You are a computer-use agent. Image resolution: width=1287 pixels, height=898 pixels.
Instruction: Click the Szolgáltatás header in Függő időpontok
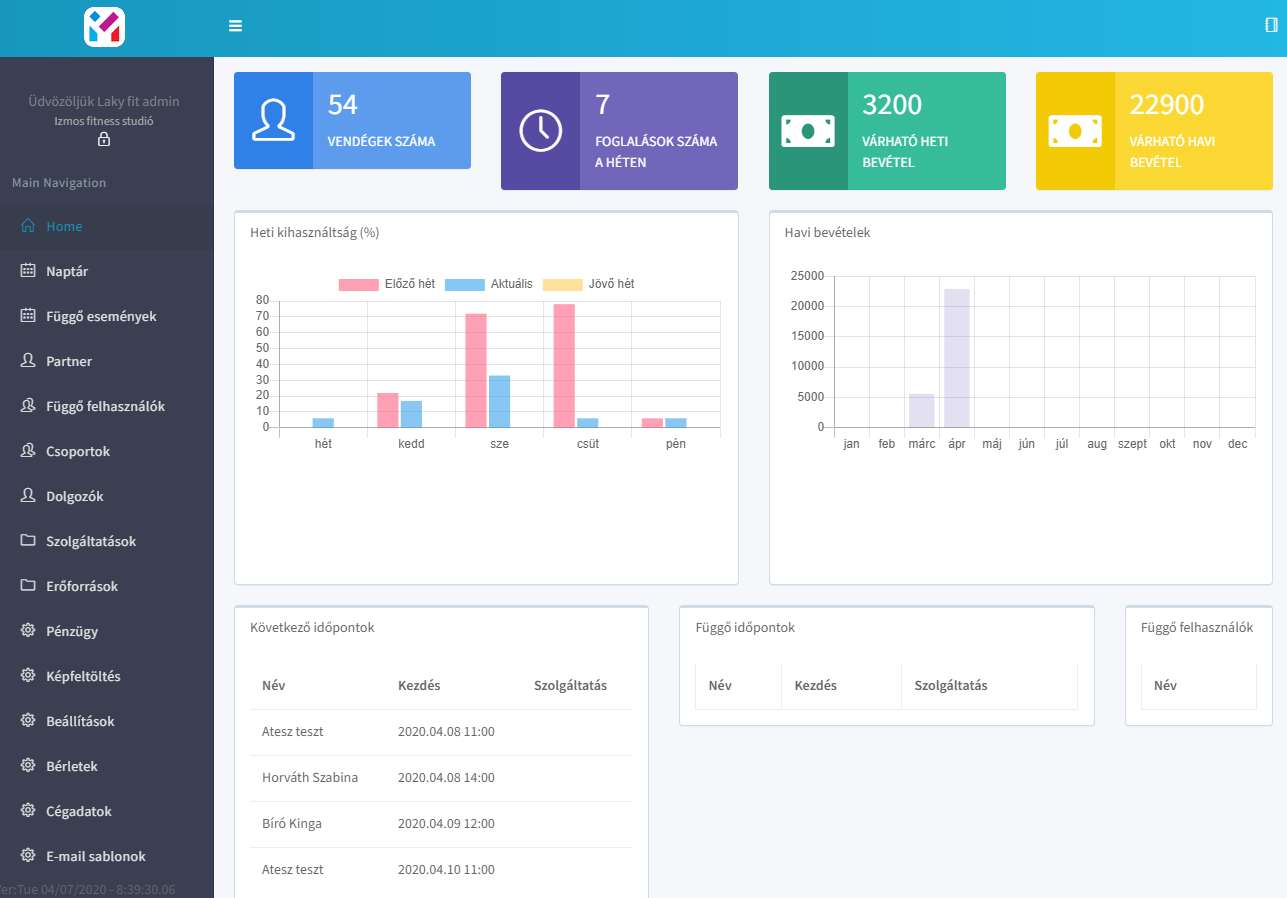[951, 686]
